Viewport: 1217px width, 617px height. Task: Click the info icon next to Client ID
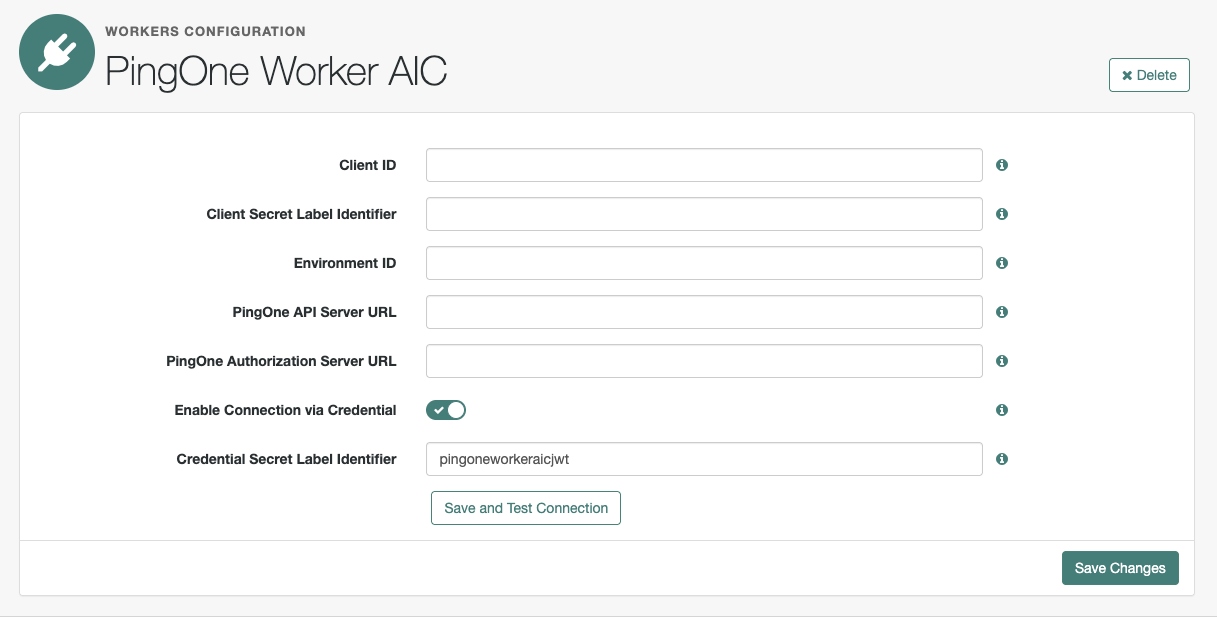pyautogui.click(x=1001, y=165)
